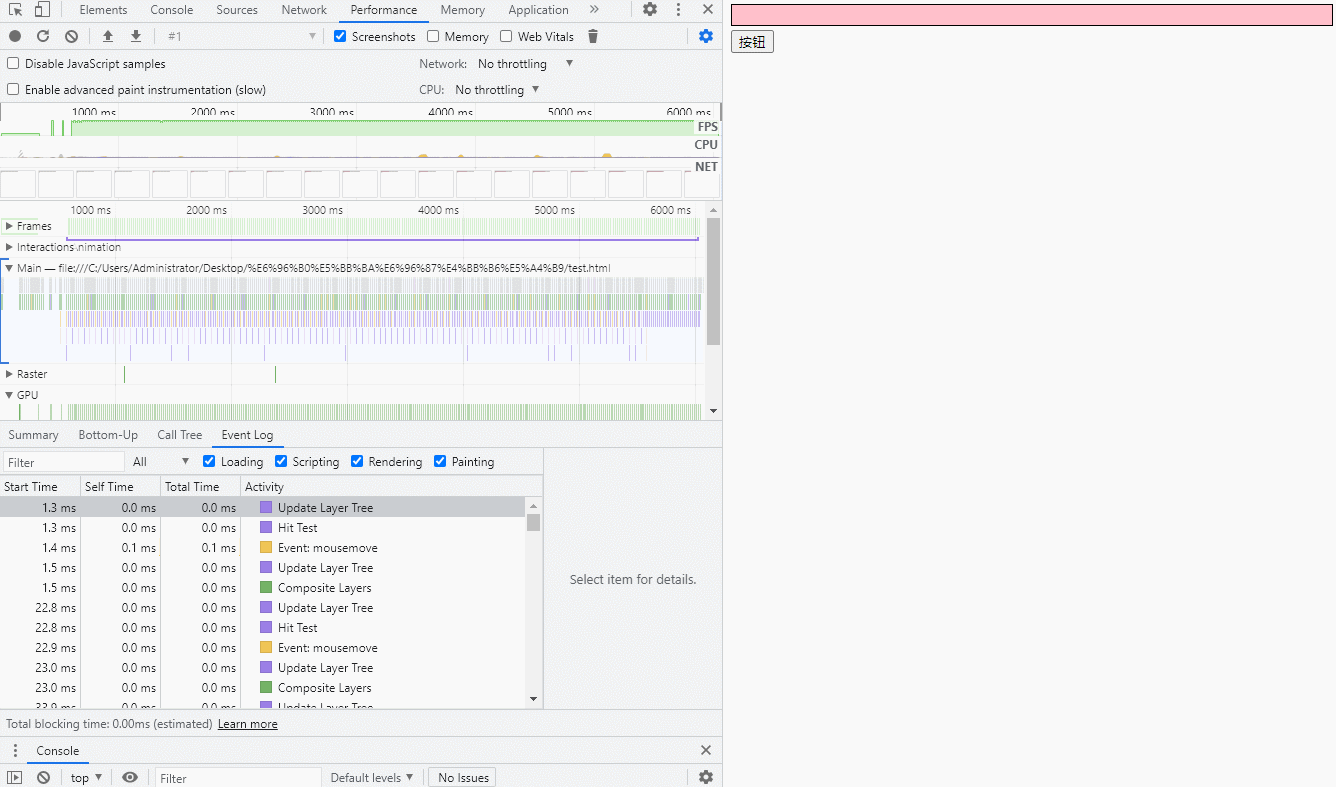This screenshot has height=787, width=1336.
Task: Show more DevTools tabs with the chevrons
Action: tap(594, 10)
